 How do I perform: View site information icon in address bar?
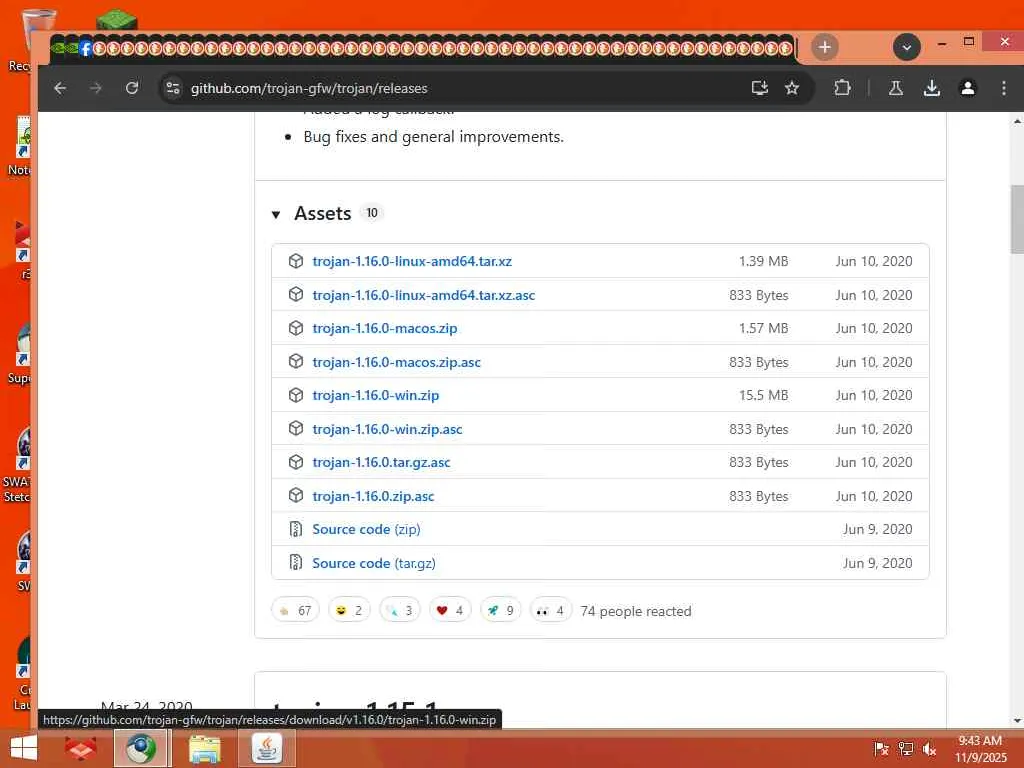pyautogui.click(x=172, y=88)
